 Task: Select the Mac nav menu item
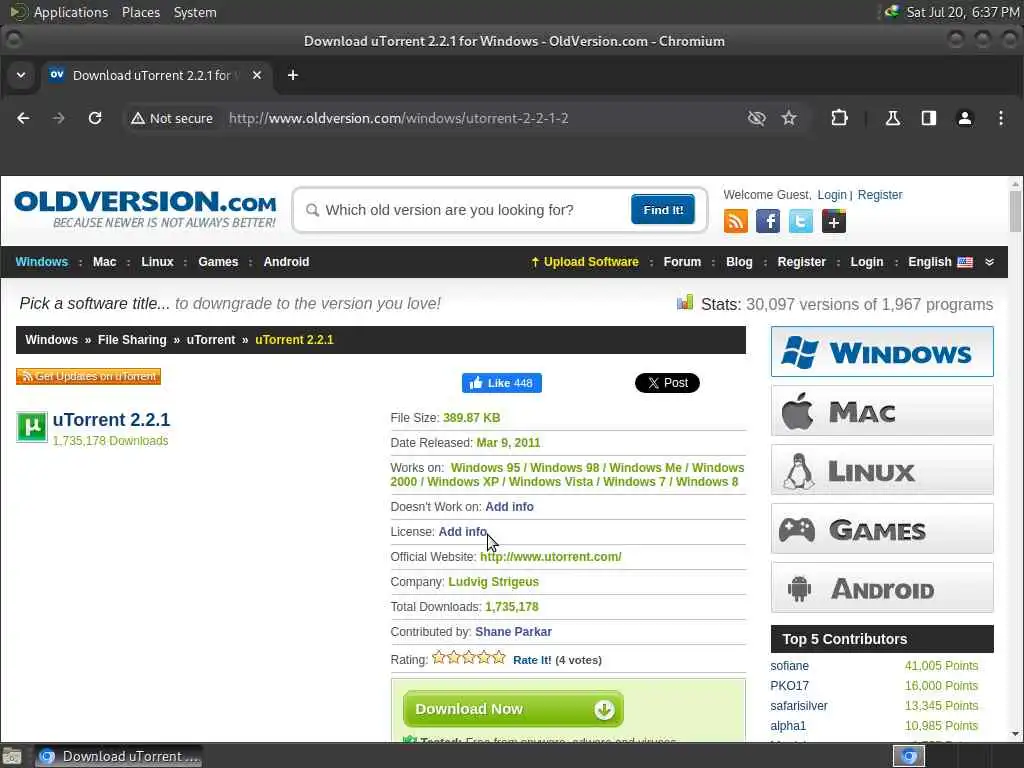pos(104,262)
